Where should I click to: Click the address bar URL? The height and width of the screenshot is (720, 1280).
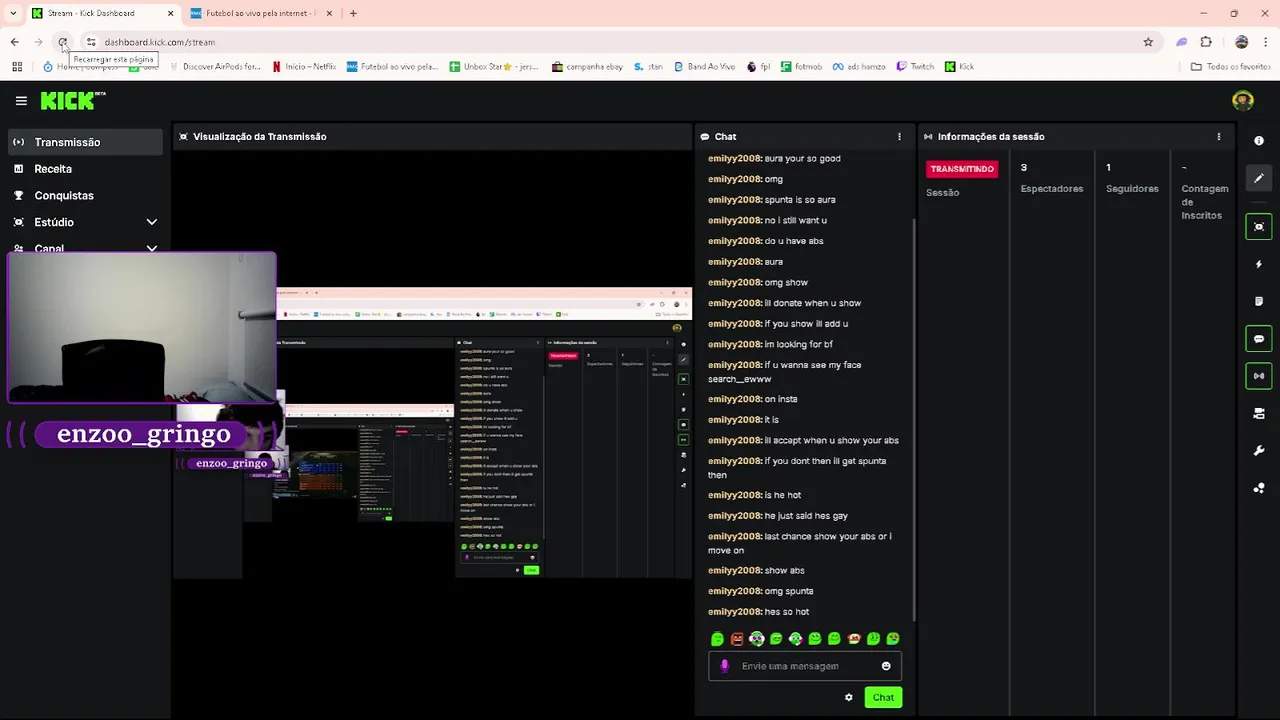(159, 42)
